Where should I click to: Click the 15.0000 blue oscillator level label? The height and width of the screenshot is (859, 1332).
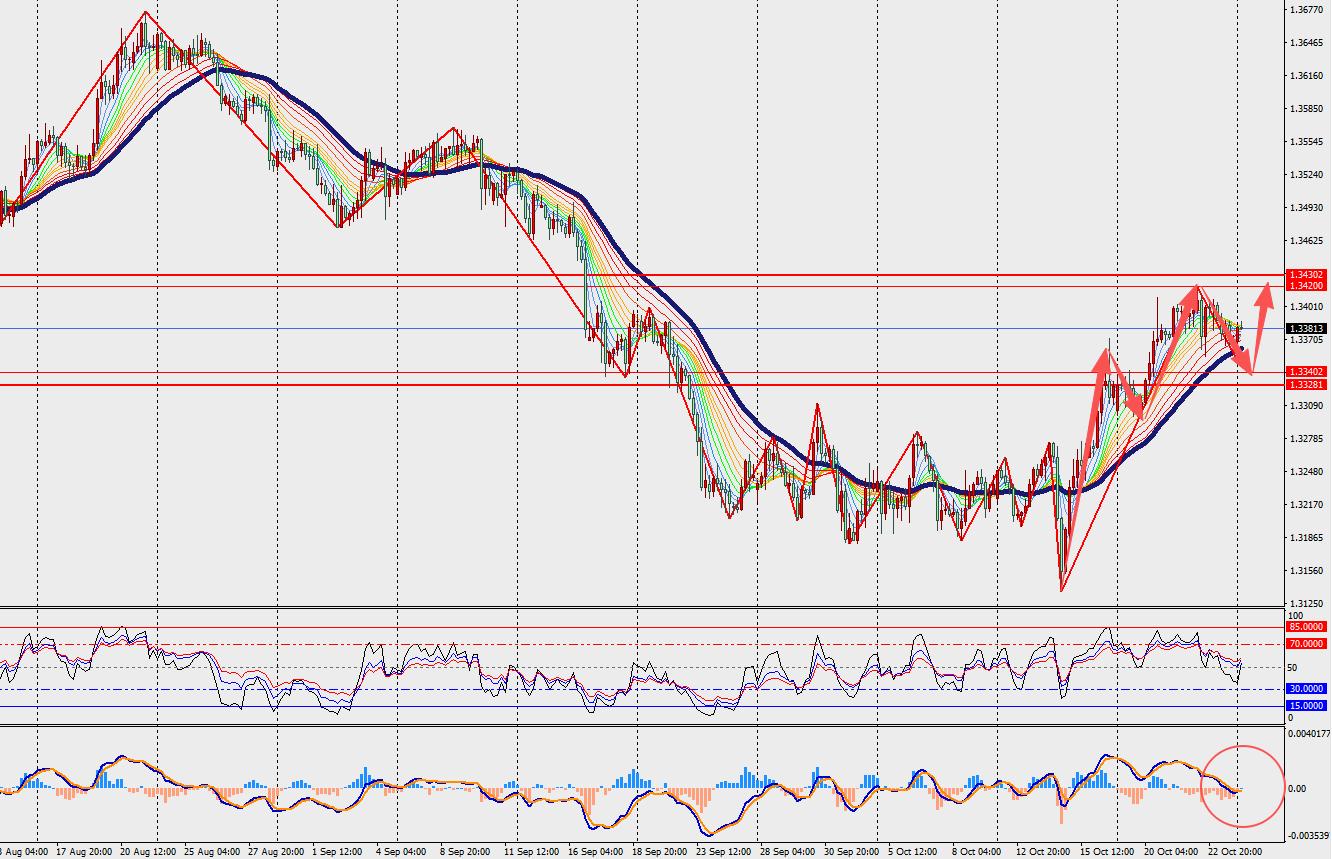click(1307, 706)
